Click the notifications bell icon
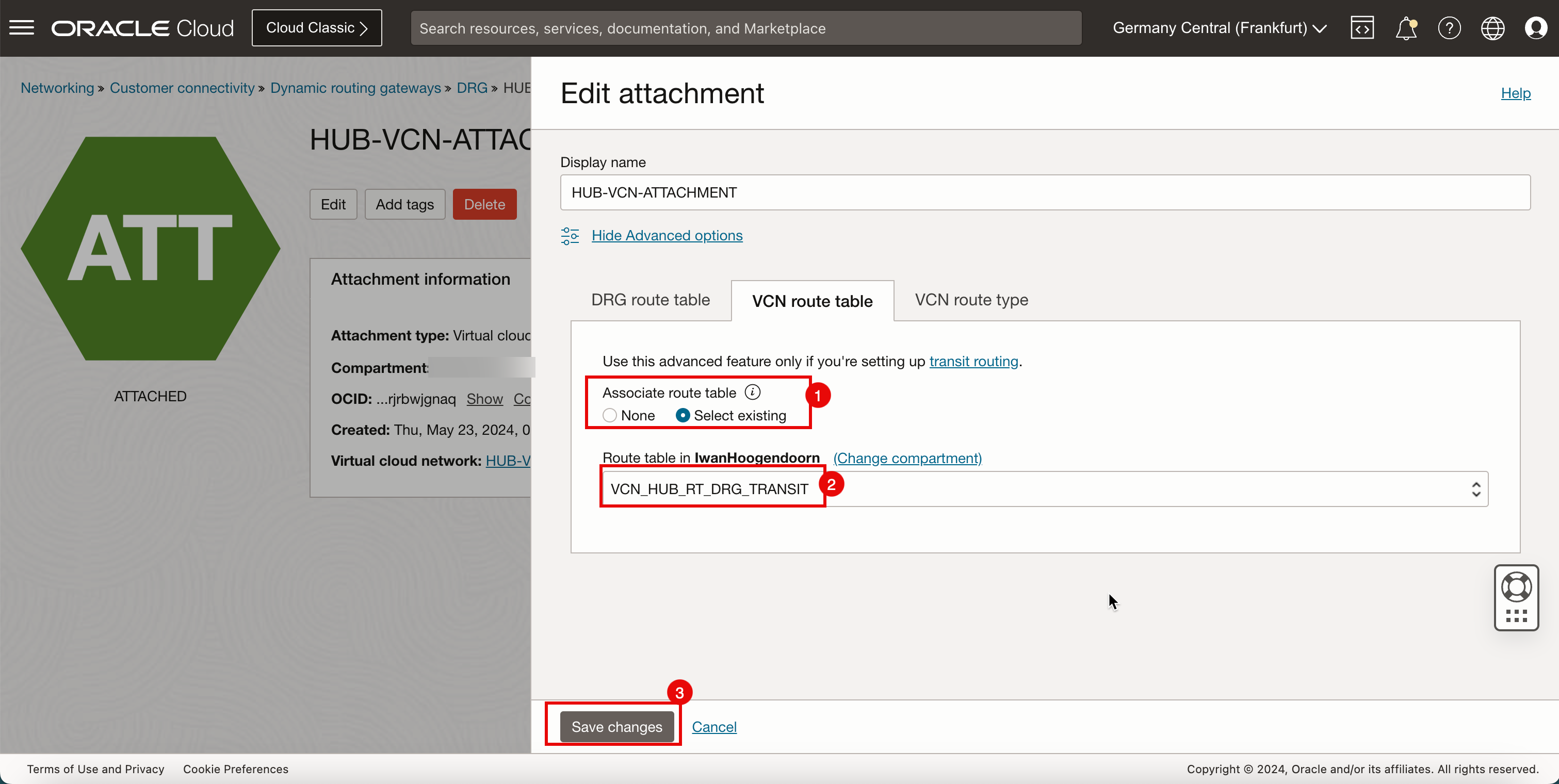This screenshot has width=1559, height=784. pos(1405,27)
